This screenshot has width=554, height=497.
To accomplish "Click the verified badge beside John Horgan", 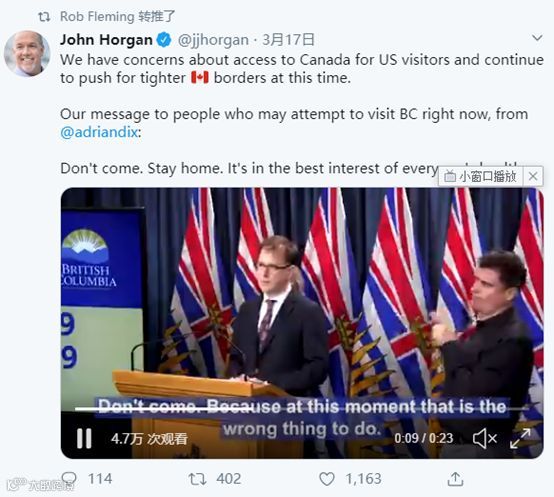I will [x=164, y=40].
